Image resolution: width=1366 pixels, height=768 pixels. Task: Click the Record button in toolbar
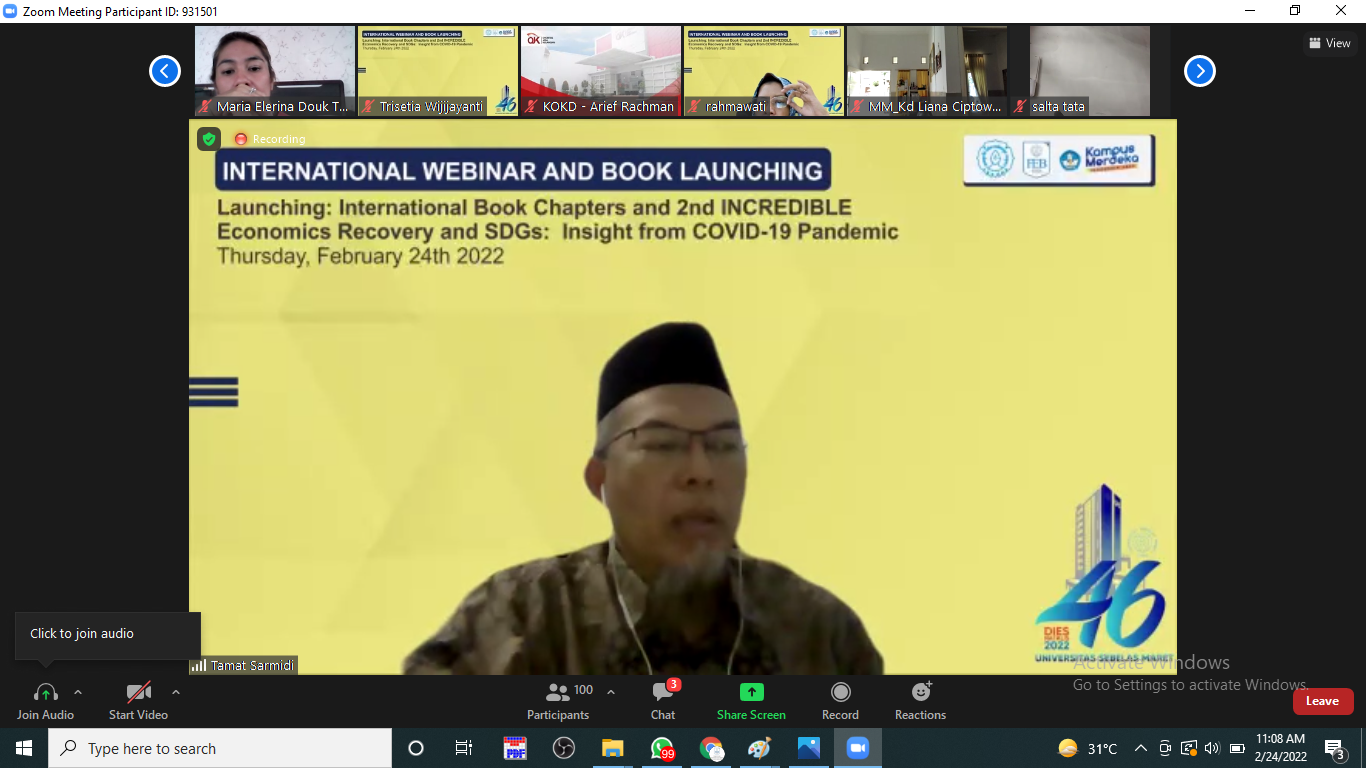(840, 701)
